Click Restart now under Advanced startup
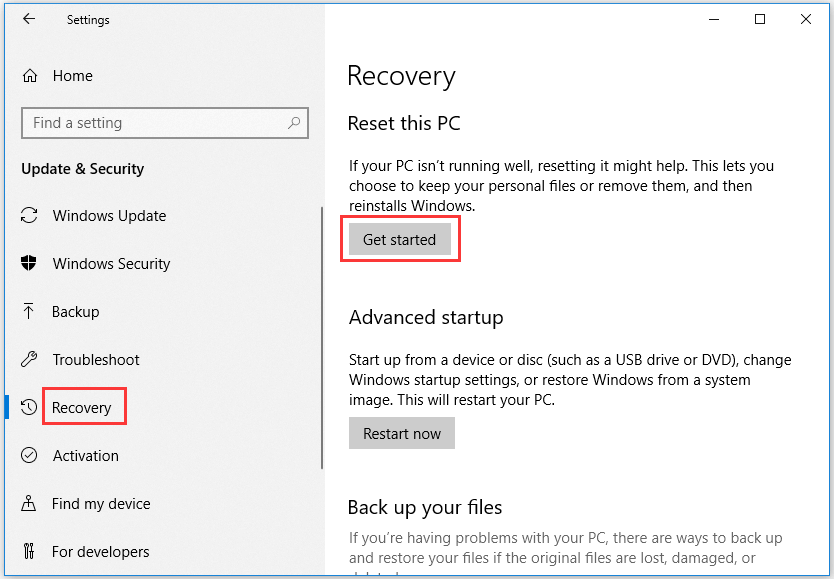 click(402, 433)
